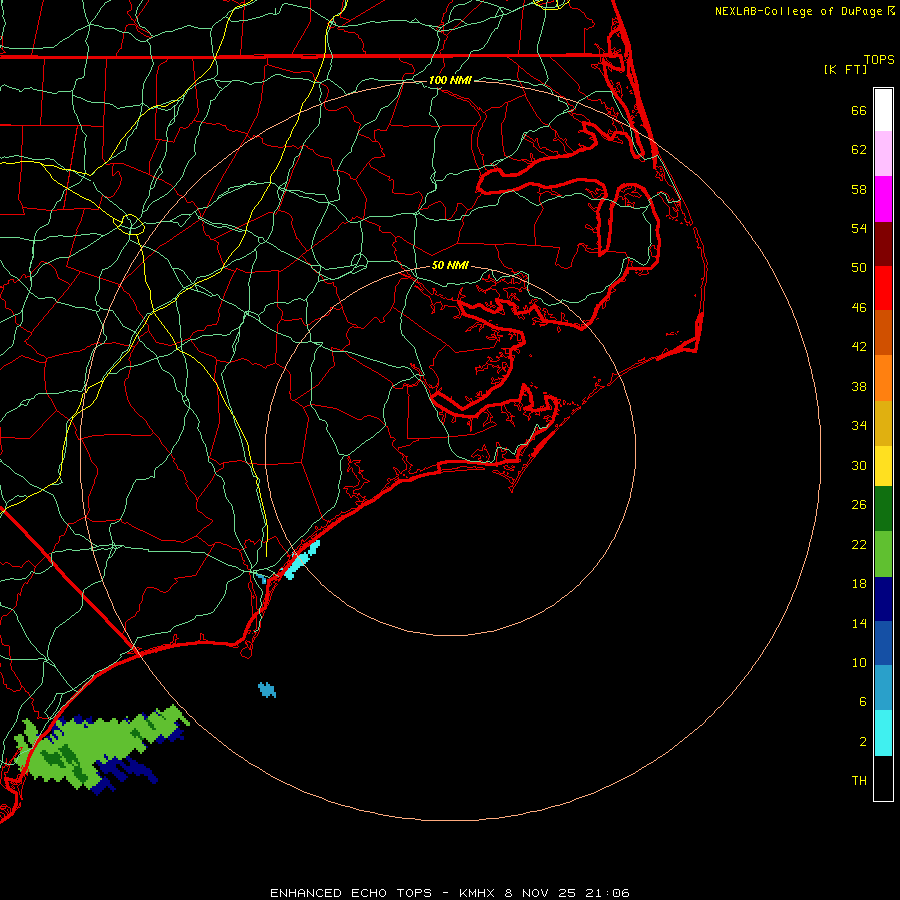Screen dimensions: 900x900
Task: Click the 100 NMI range ring label
Action: (450, 80)
